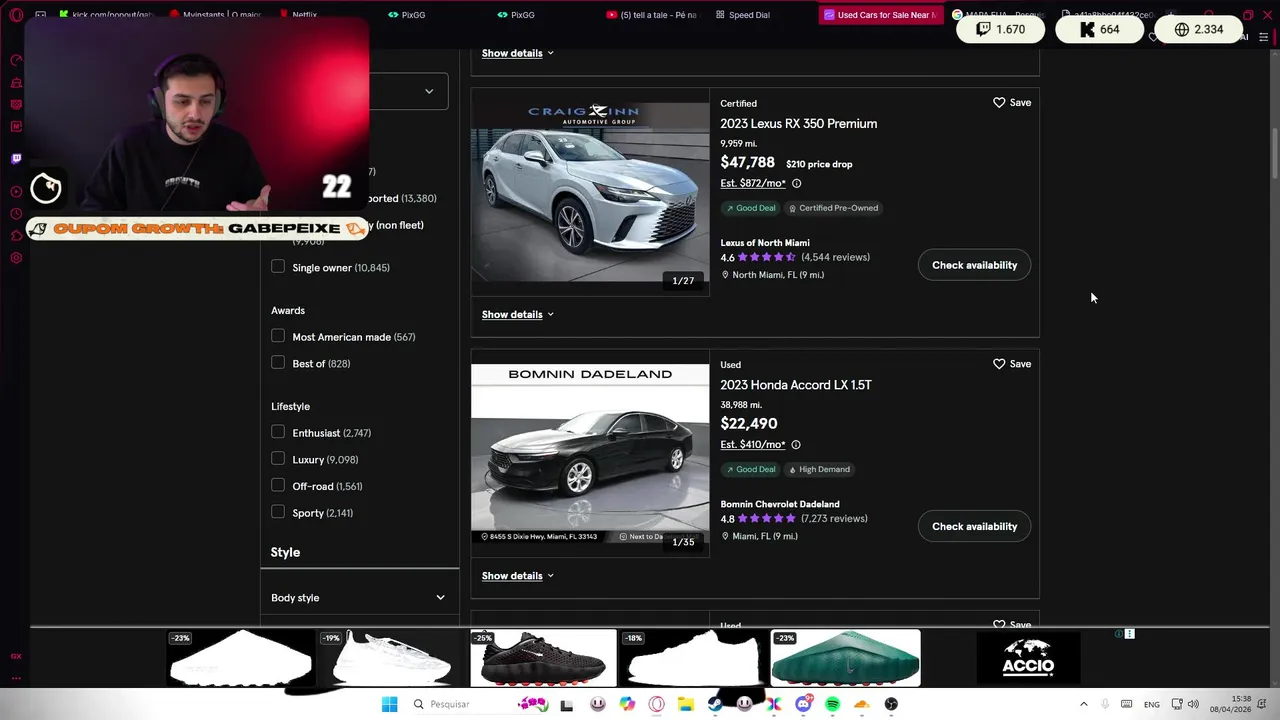Expand Show details for the Honda Accord
Viewport: 1280px width, 720px height.
coord(517,576)
